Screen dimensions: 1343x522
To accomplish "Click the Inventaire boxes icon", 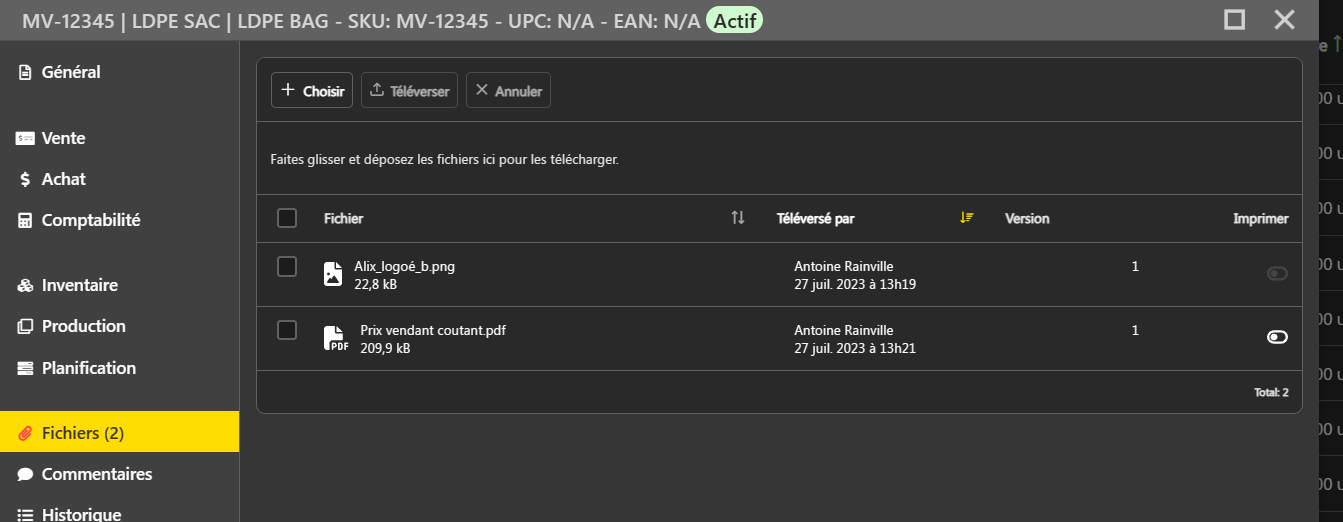I will pos(26,286).
